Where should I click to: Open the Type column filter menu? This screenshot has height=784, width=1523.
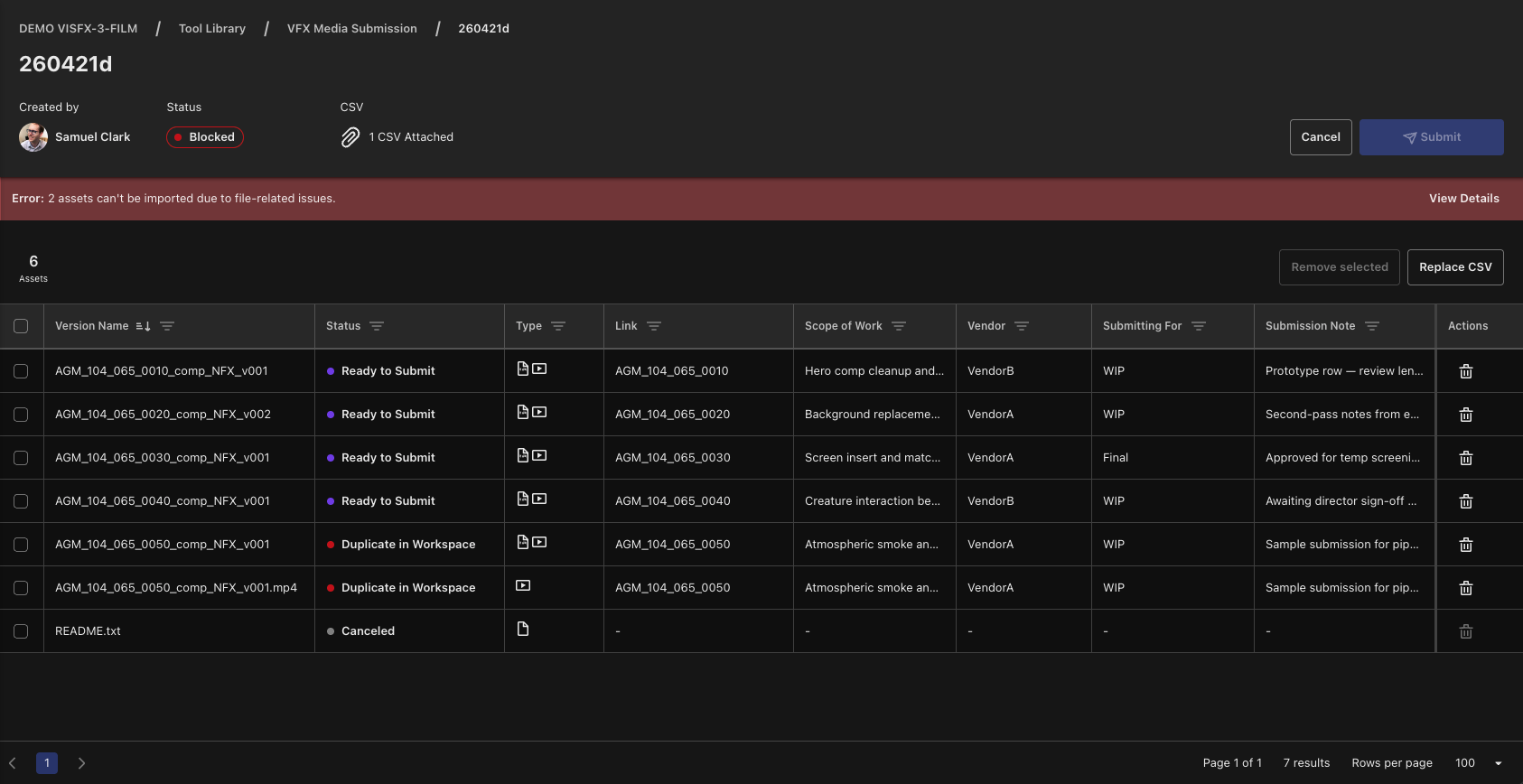(x=558, y=326)
